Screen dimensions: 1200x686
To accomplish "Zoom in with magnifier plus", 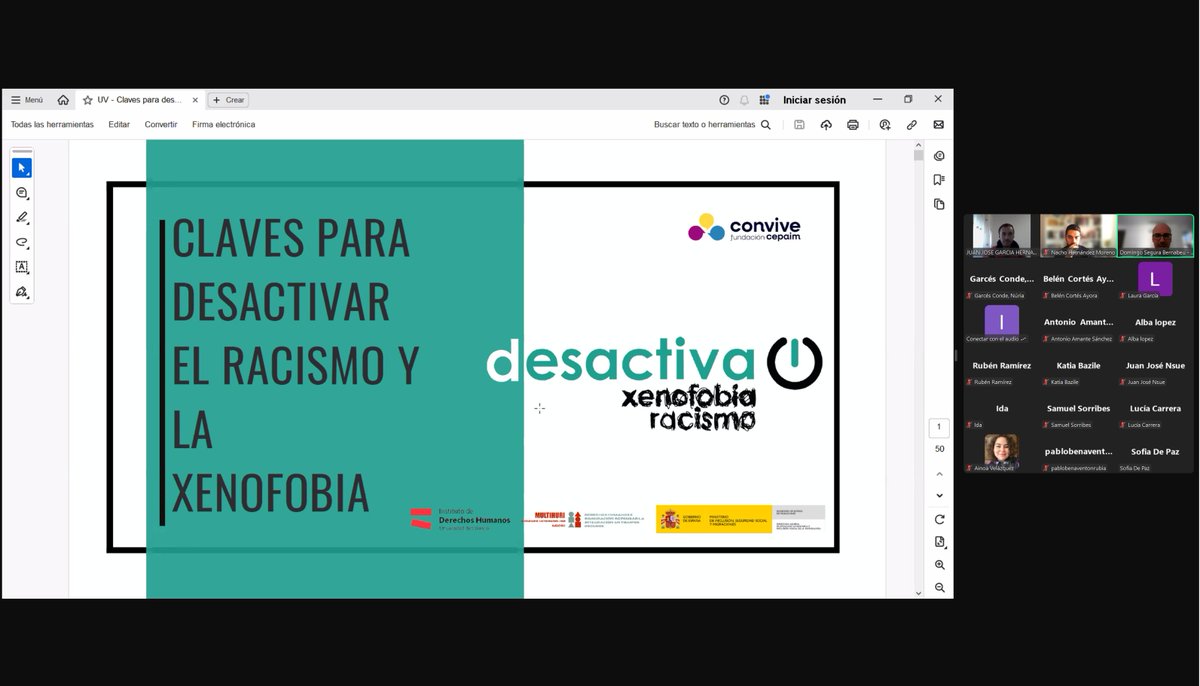I will coord(939,565).
